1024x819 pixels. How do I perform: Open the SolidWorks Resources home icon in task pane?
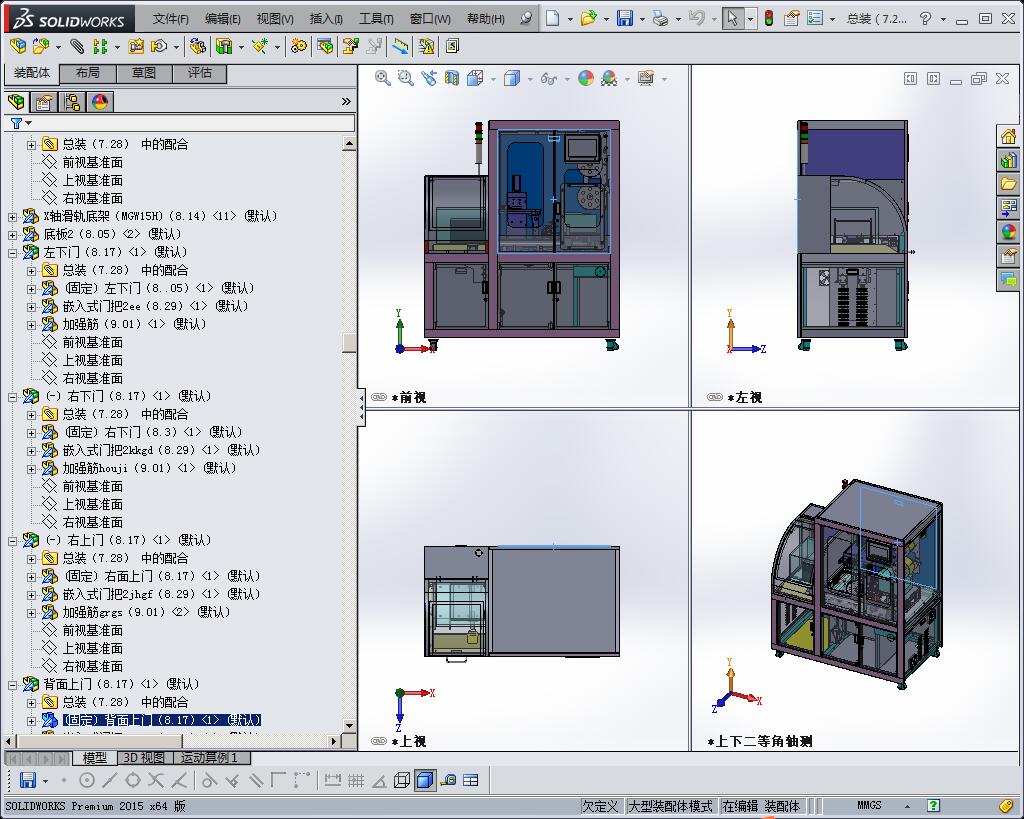pos(1008,136)
